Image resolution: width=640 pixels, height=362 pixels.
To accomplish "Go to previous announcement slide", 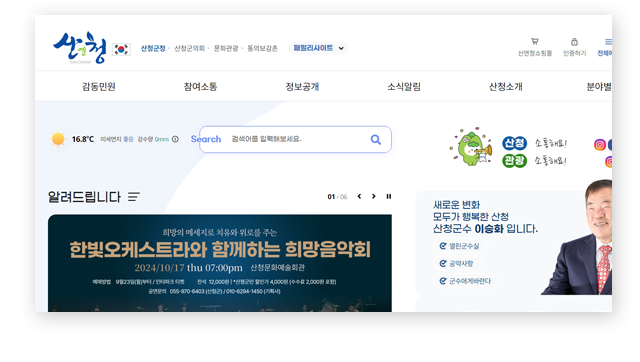I will (x=359, y=196).
